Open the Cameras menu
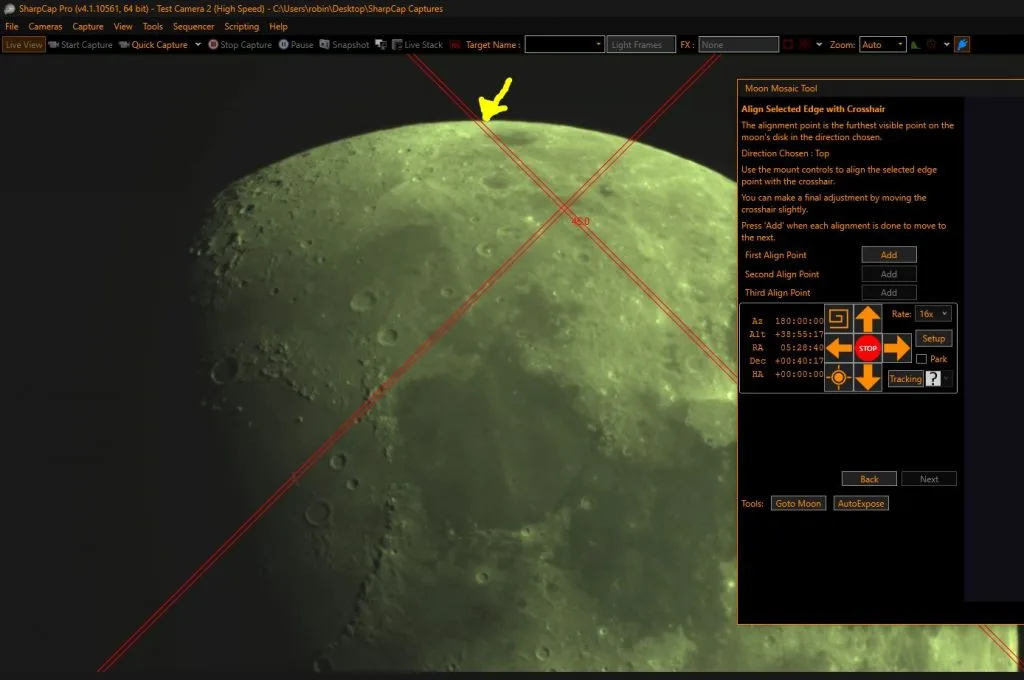The image size is (1024, 680). point(45,26)
